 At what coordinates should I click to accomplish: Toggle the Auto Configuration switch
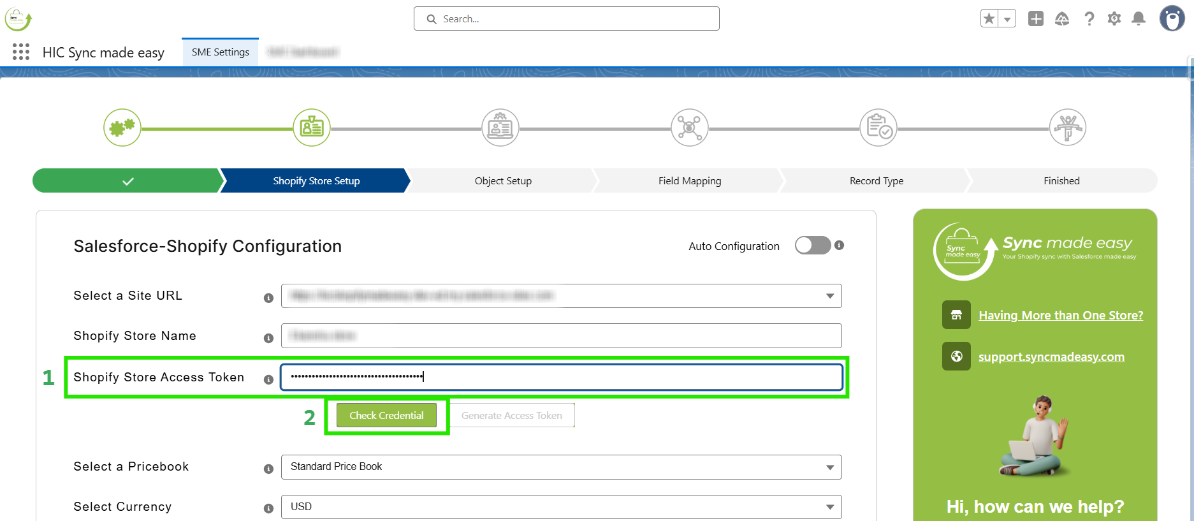pos(812,245)
